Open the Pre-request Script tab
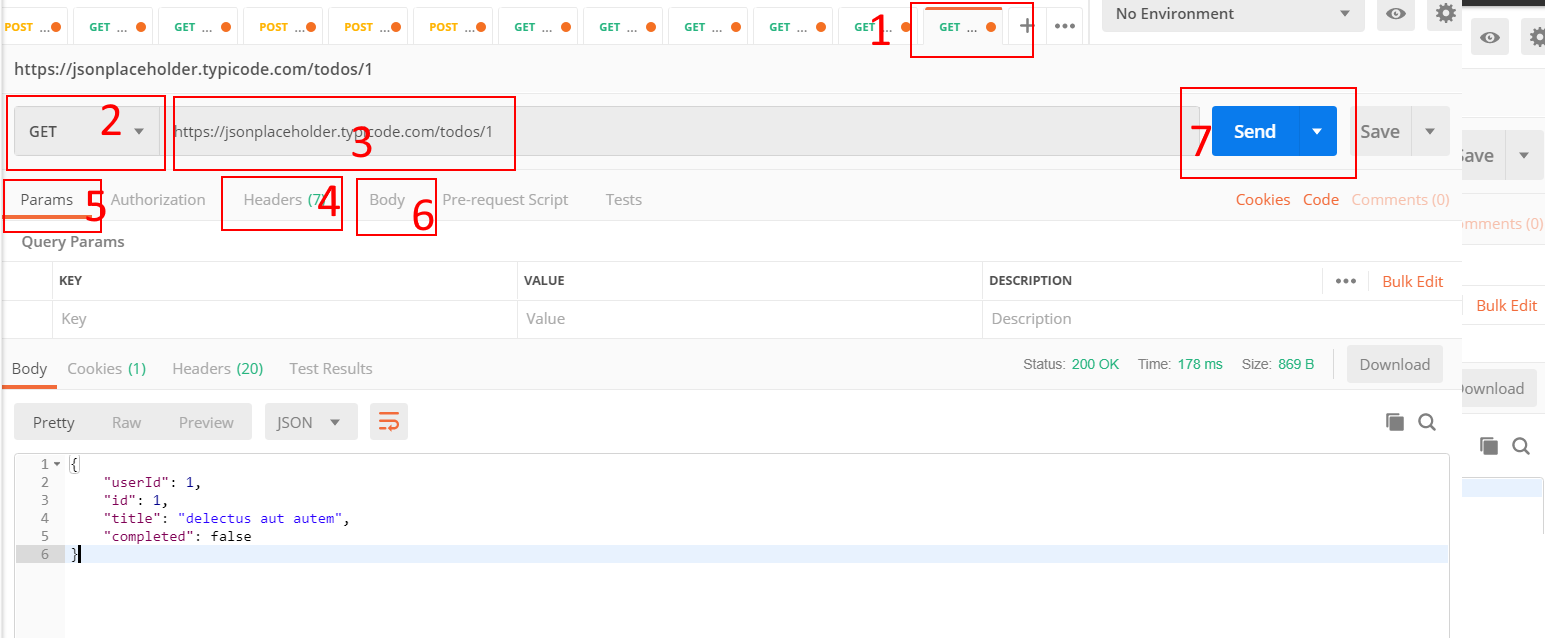 tap(505, 199)
